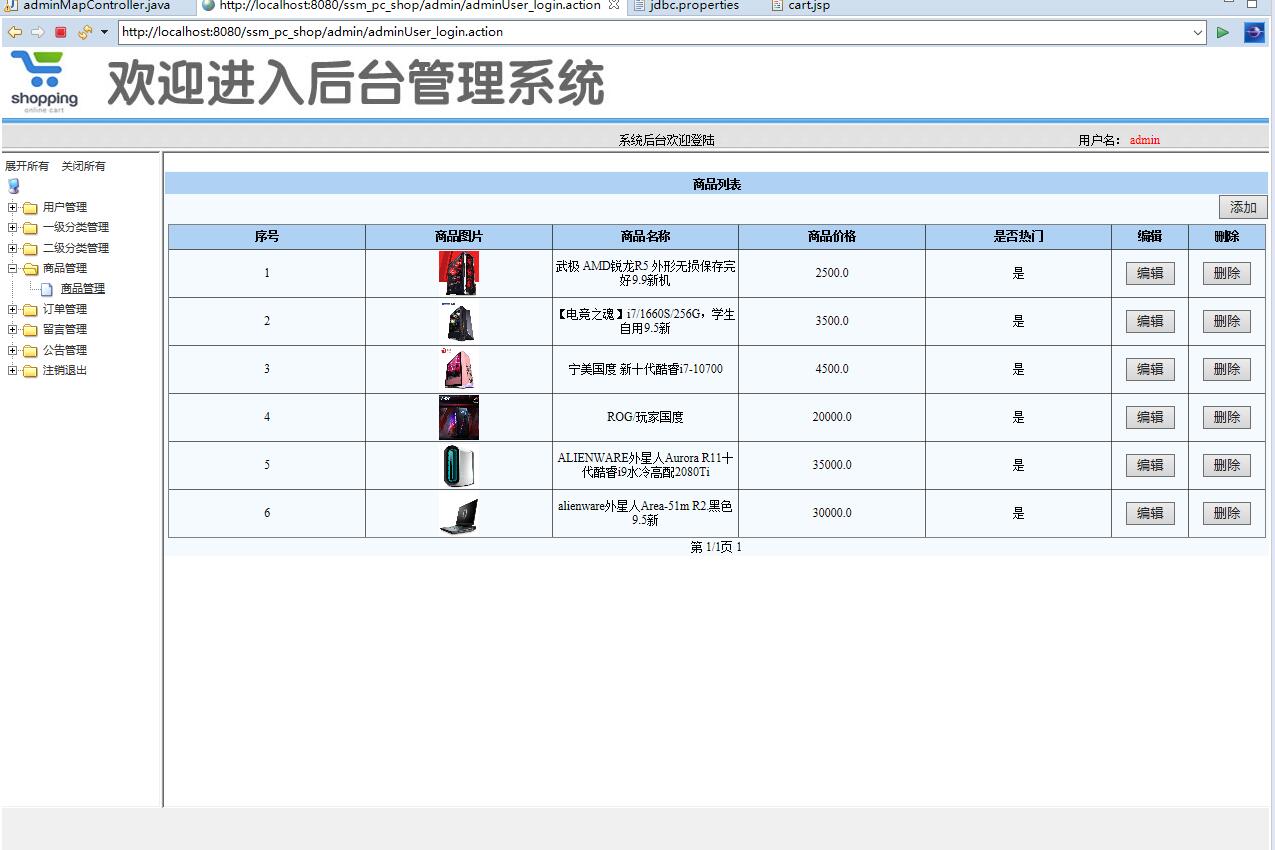Click the refresh page icon
This screenshot has height=850, width=1275.
(x=85, y=32)
